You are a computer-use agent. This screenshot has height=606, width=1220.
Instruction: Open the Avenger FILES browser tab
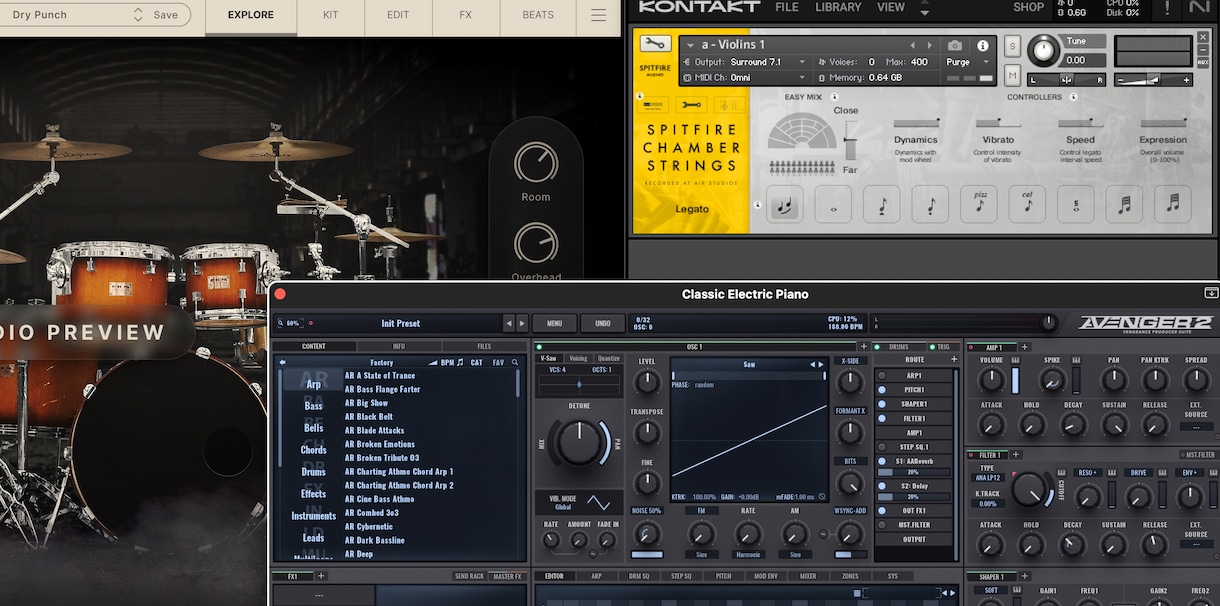pos(484,347)
